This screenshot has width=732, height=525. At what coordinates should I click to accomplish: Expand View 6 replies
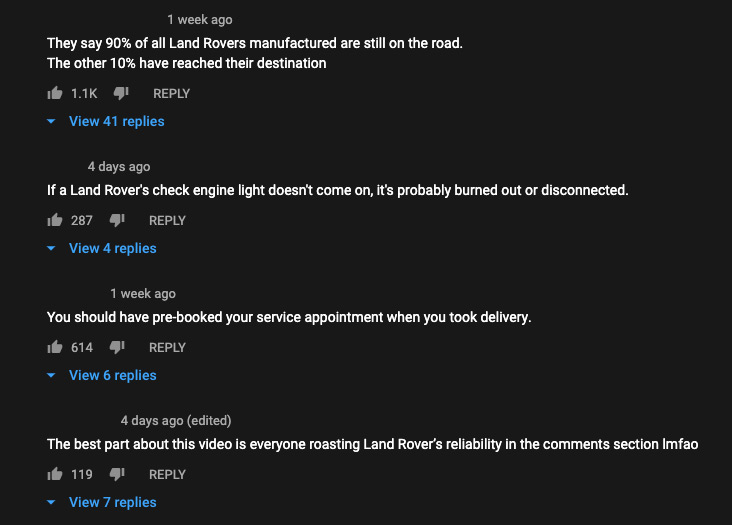[x=113, y=375]
